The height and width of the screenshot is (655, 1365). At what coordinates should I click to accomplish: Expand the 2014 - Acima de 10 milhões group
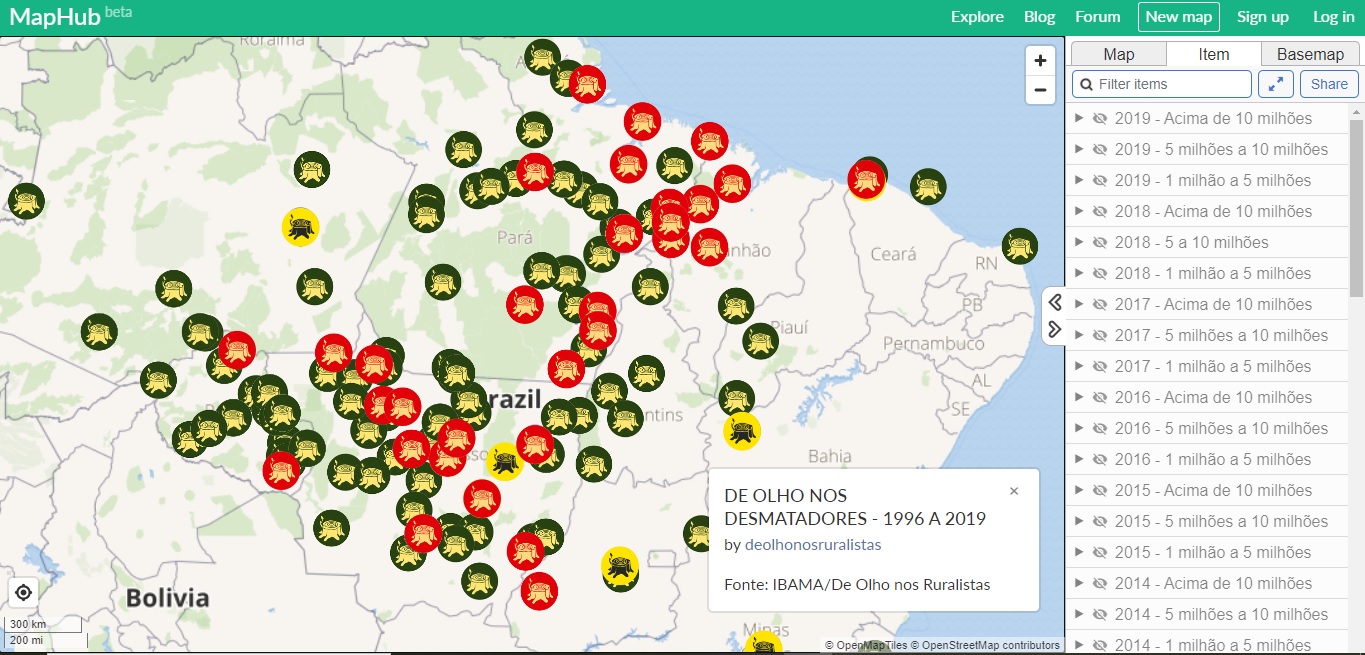click(x=1079, y=583)
